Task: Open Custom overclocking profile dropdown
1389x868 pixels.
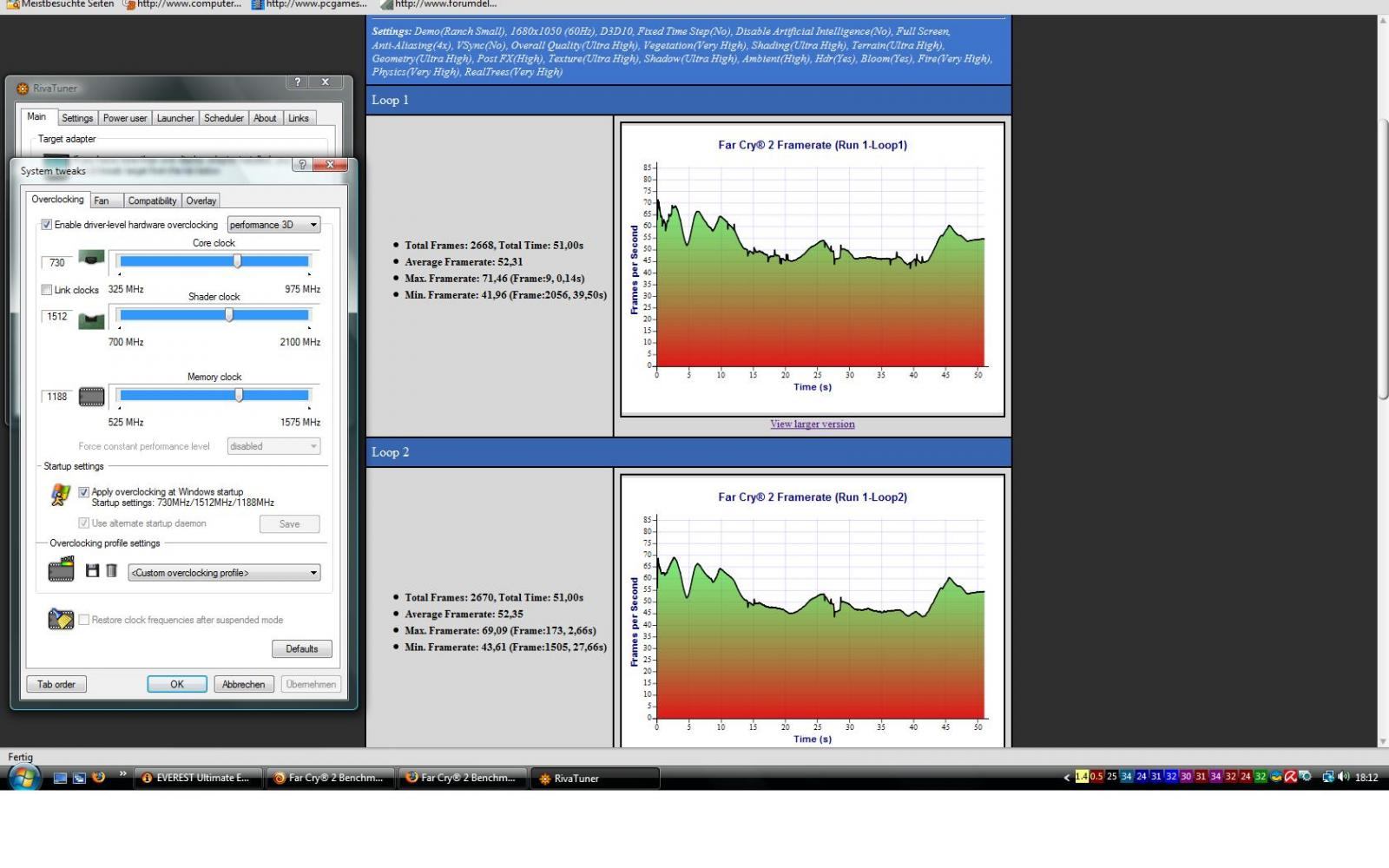Action: (x=224, y=572)
